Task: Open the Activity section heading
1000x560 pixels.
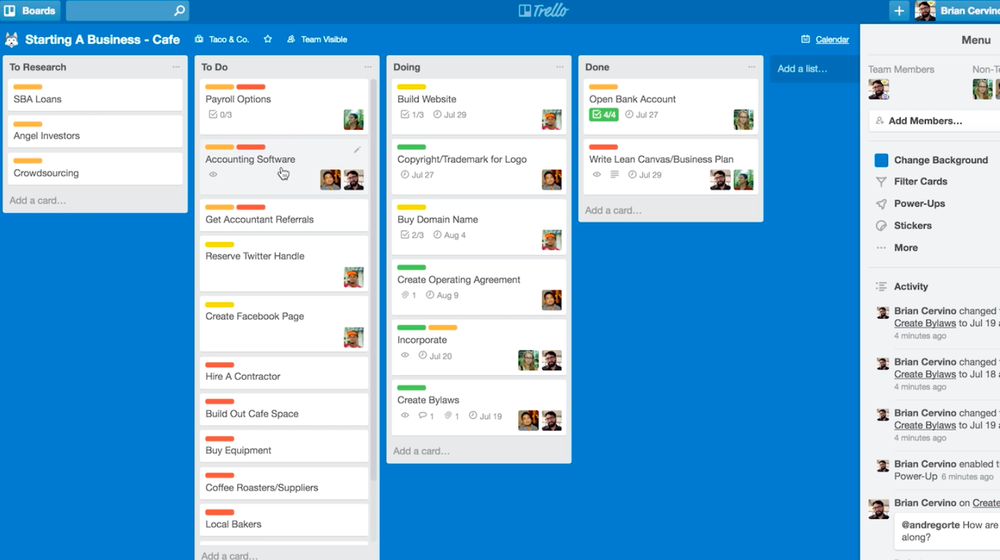Action: [911, 287]
